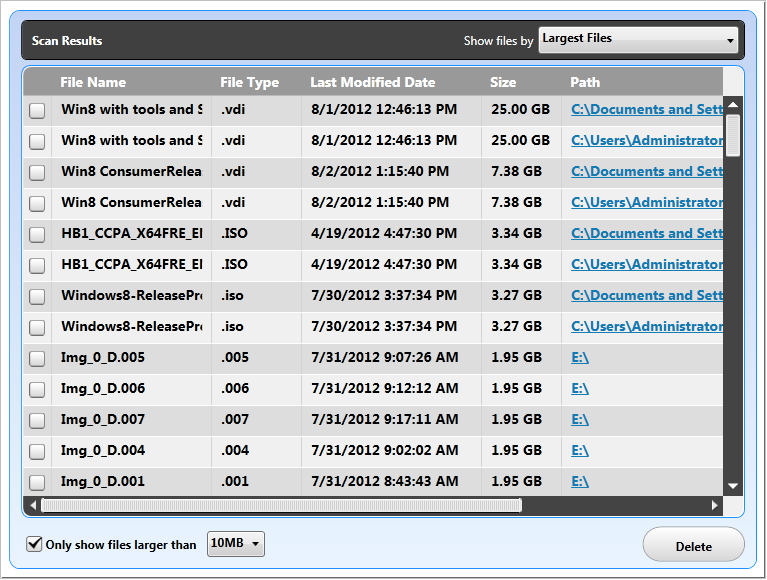This screenshot has height=580, width=767.
Task: Select checkbox for Img_0_D.007 file
Action: 37,421
